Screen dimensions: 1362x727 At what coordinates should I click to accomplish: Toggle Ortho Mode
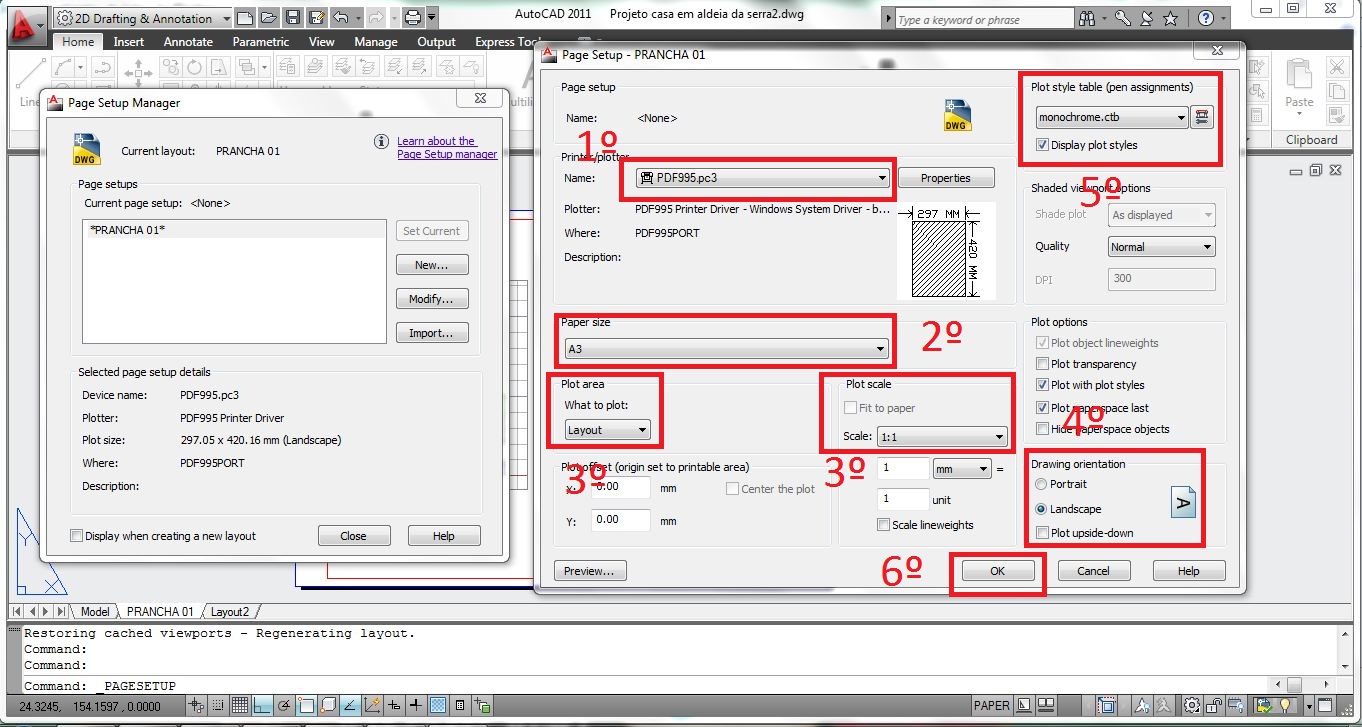[x=261, y=705]
